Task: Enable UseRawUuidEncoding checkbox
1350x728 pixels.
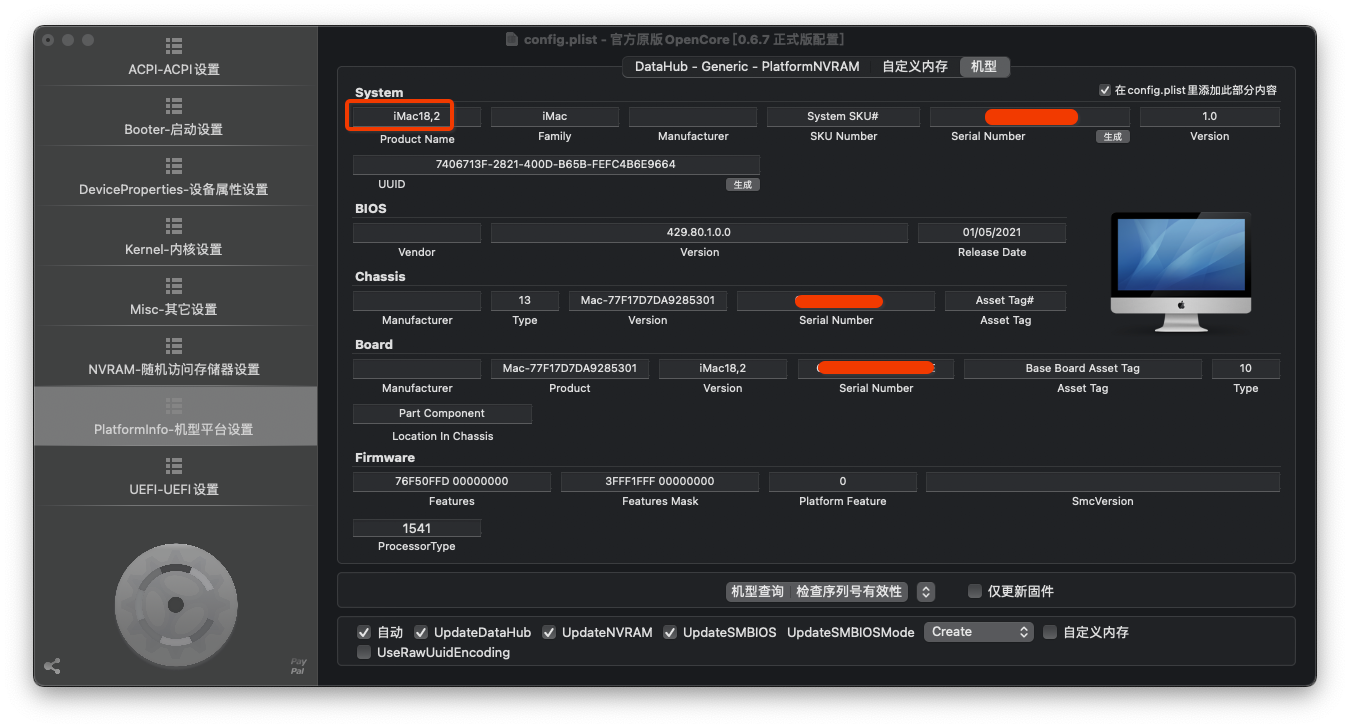Action: click(364, 652)
